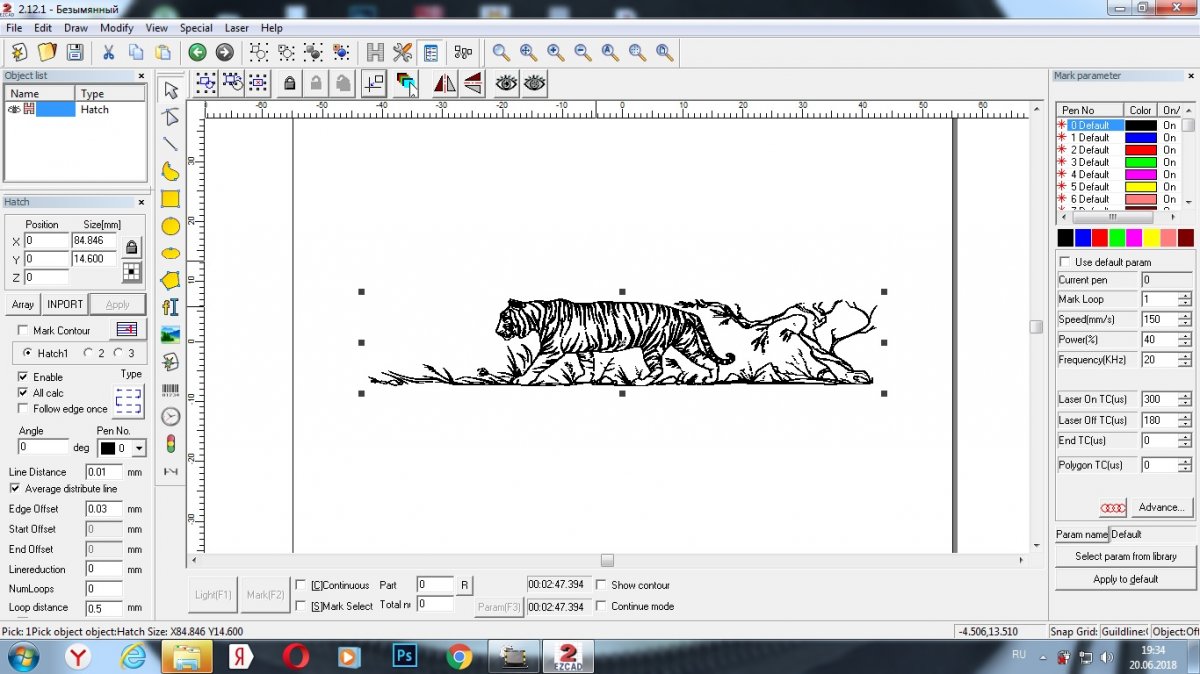The height and width of the screenshot is (674, 1200).
Task: Pick the red color swatch in palette
Action: pos(1100,238)
